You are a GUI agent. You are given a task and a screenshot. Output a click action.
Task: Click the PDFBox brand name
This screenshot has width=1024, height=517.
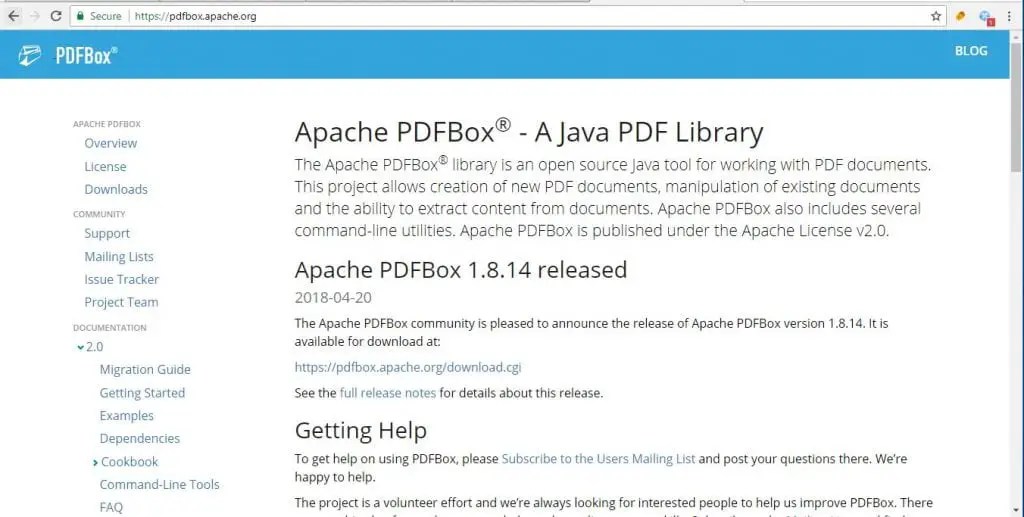86,55
